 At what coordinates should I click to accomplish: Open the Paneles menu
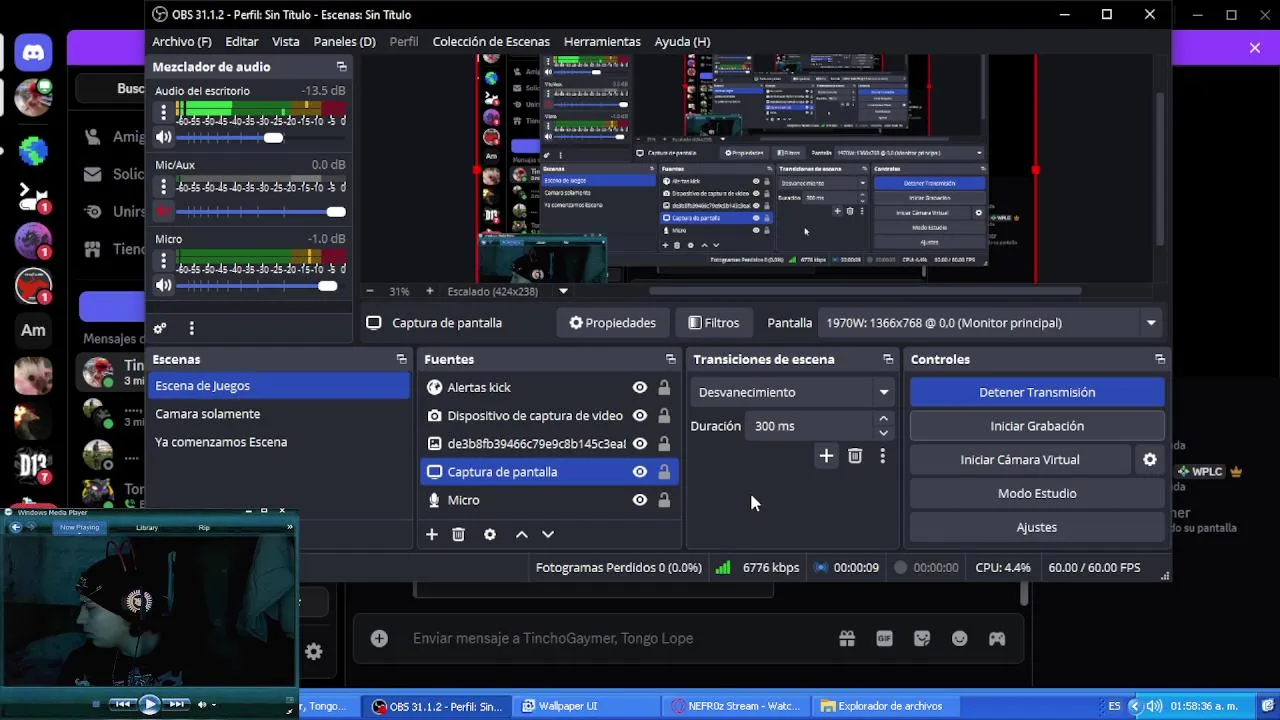(344, 42)
